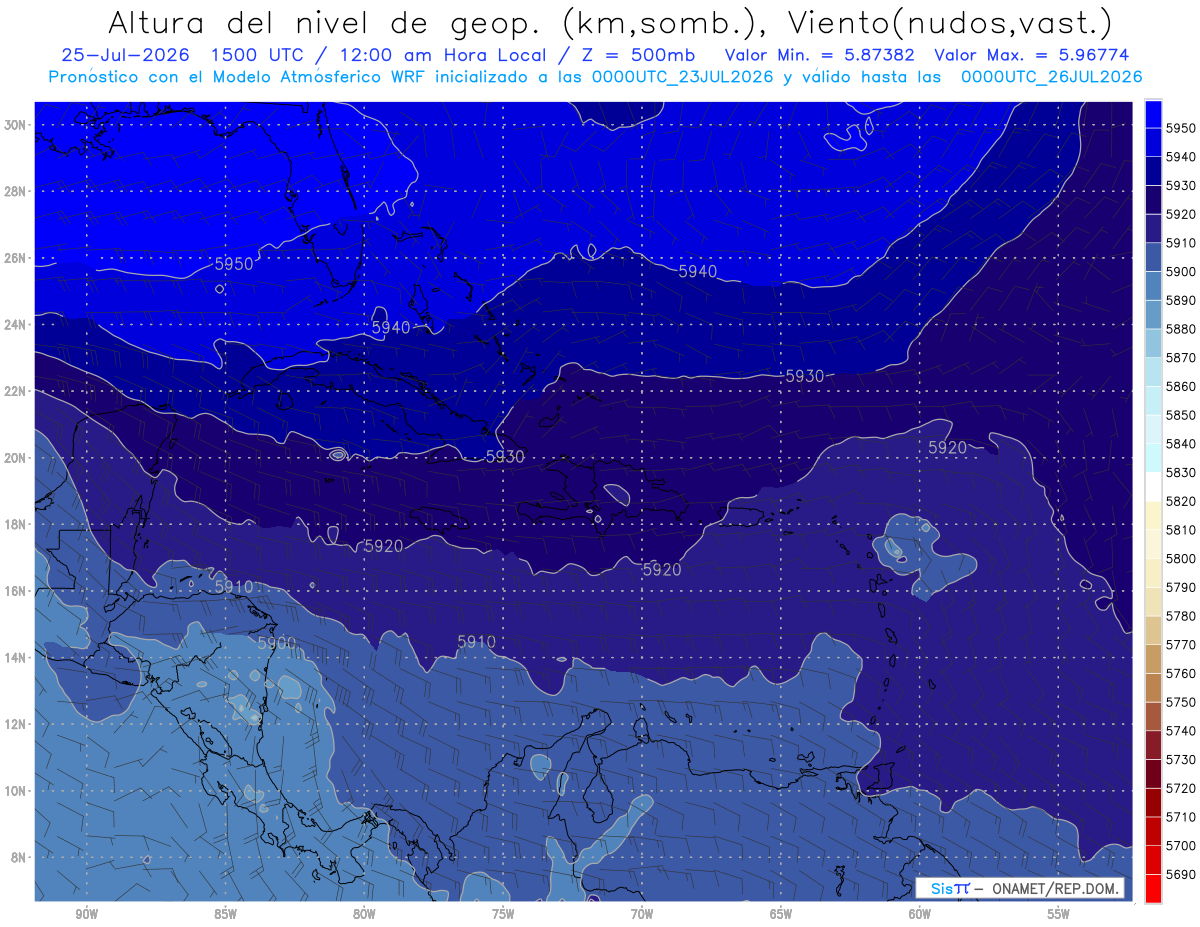Click the '70W' longitude axis label

click(x=642, y=914)
